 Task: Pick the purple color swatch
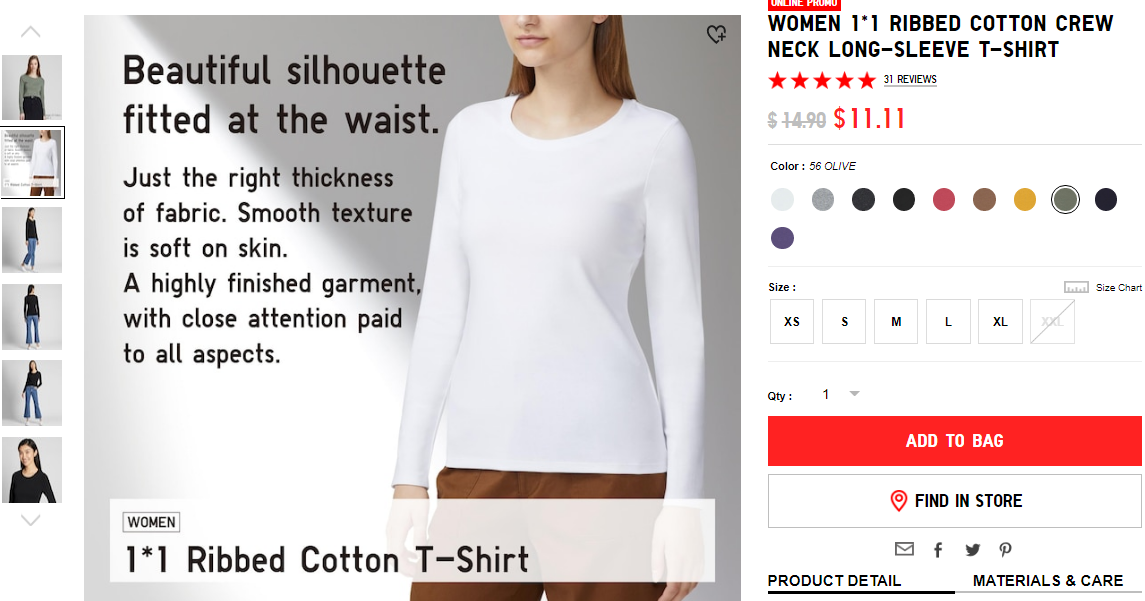coord(782,238)
